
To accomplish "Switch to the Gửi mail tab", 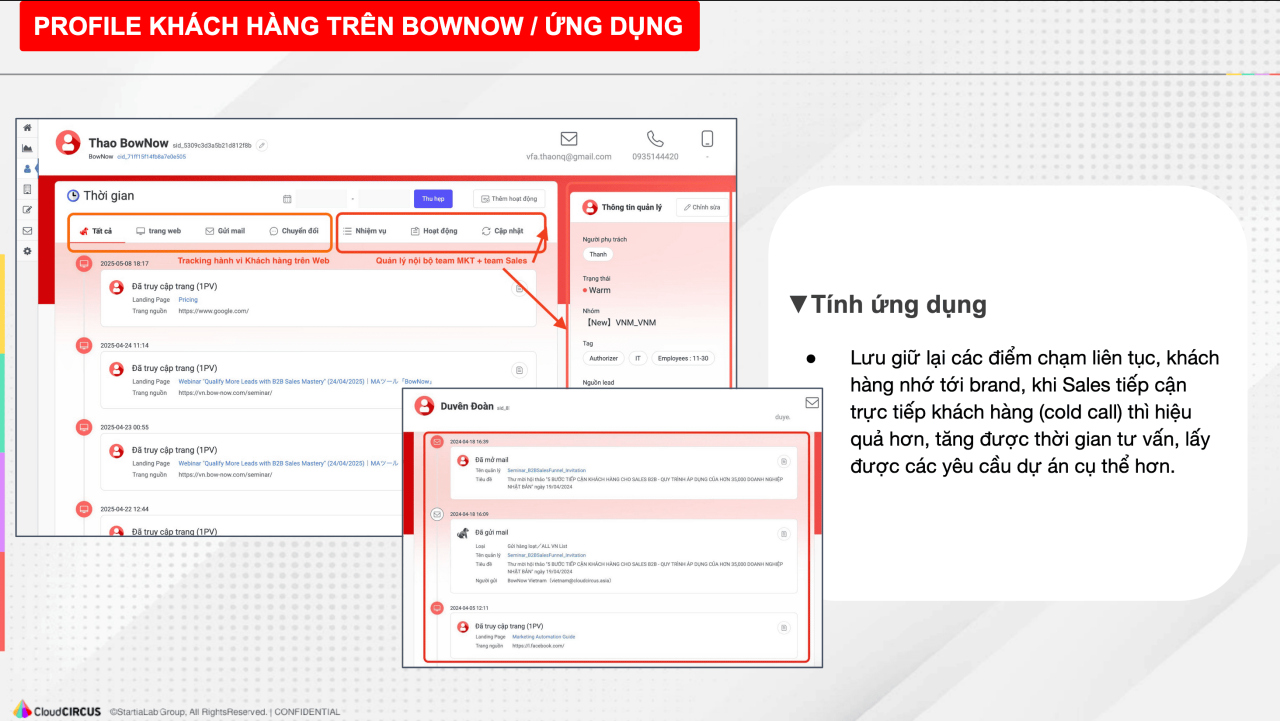I will [224, 231].
